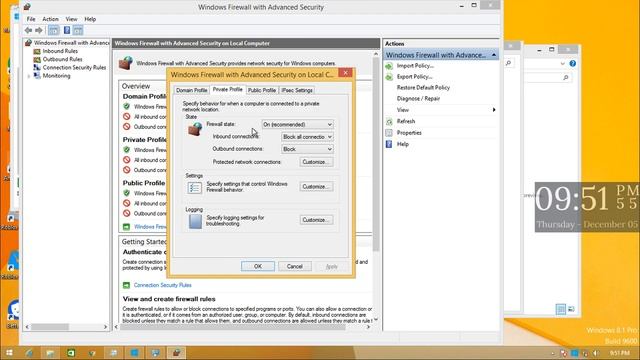Select Inbound Rules in the tree
Image resolution: width=640 pixels, height=360 pixels.
60,51
